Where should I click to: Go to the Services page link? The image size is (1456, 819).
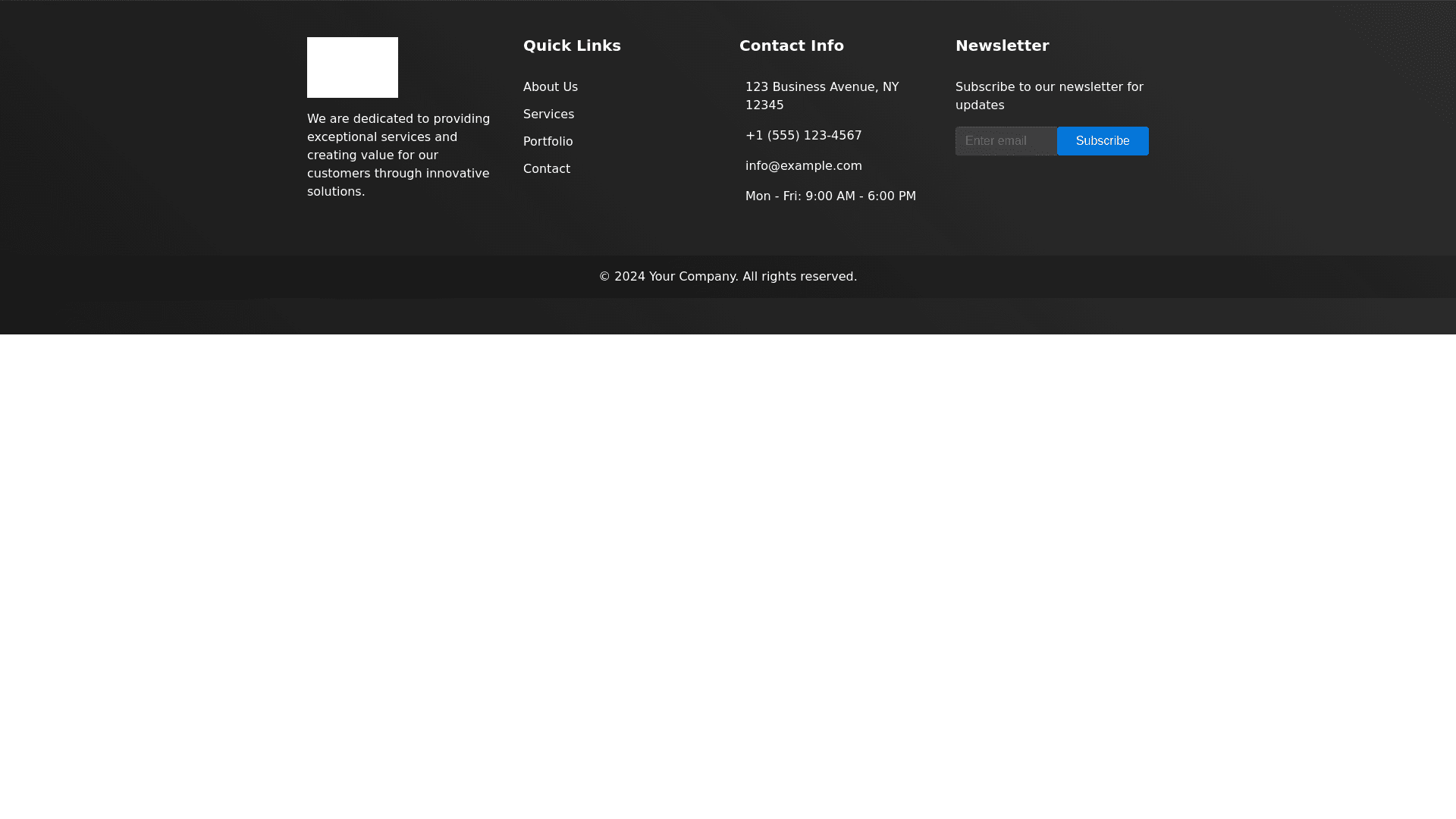tap(548, 115)
